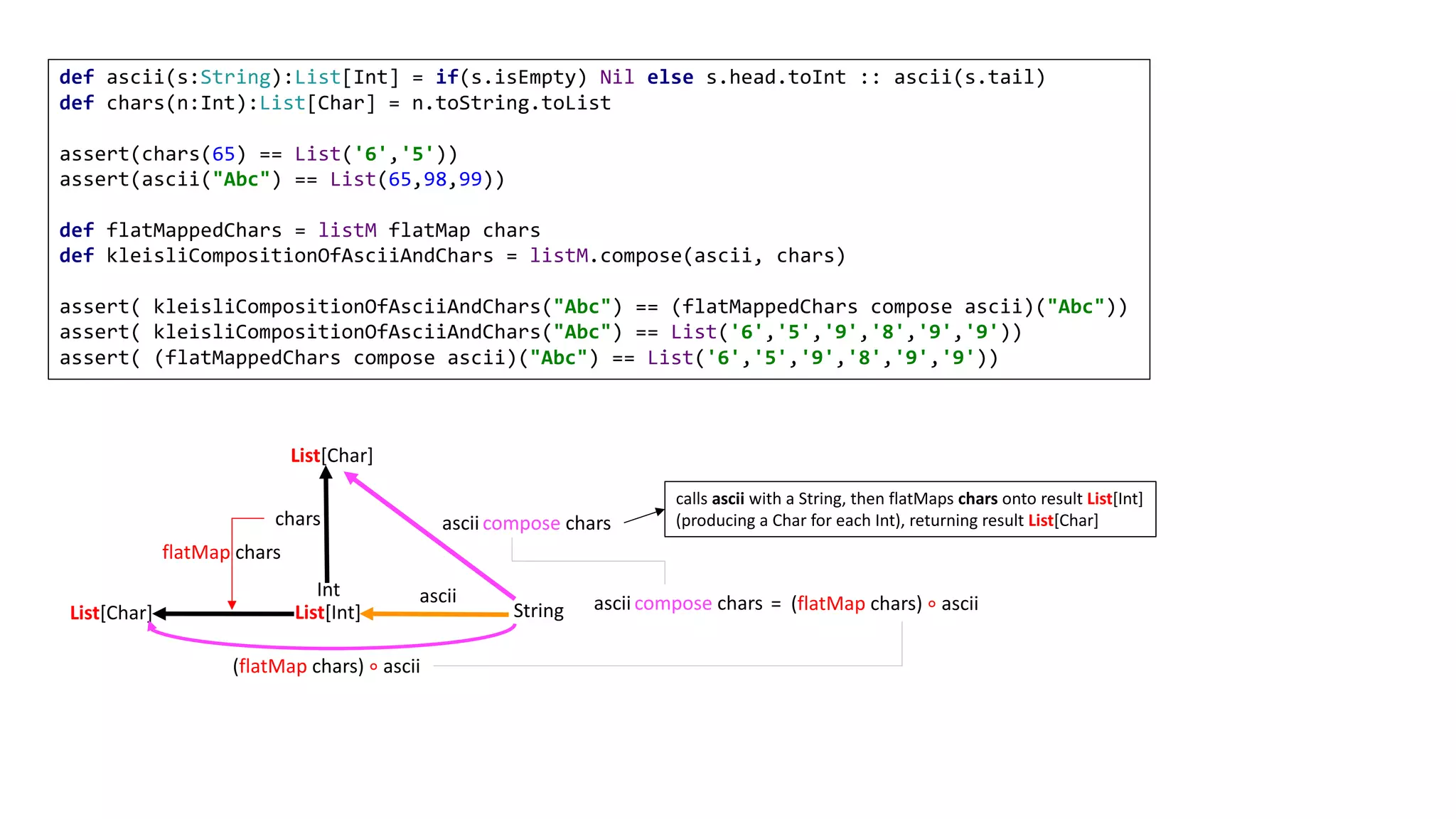Click the 'ascii' label above the orange arrow
The image size is (1456, 819).
click(x=438, y=596)
